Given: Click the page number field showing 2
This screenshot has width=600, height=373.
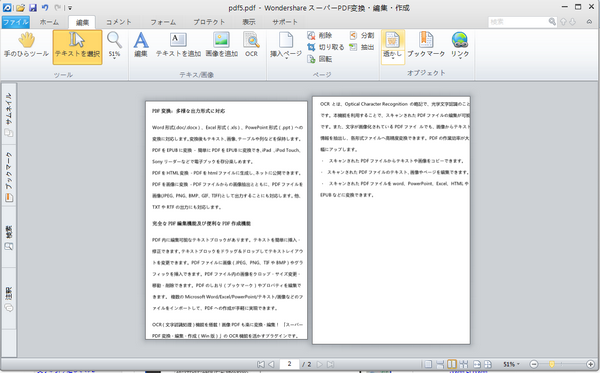Looking at the screenshot, I should [x=289, y=364].
